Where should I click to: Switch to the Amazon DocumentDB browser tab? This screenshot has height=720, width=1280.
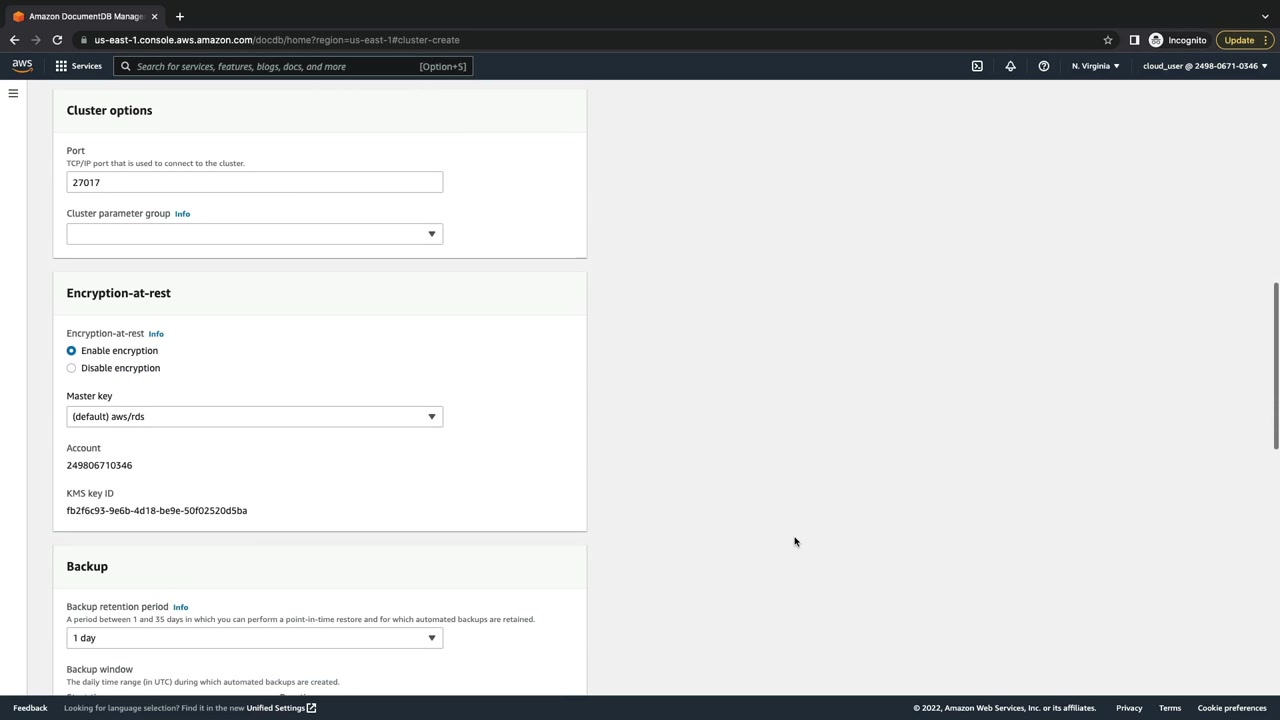pyautogui.click(x=85, y=16)
